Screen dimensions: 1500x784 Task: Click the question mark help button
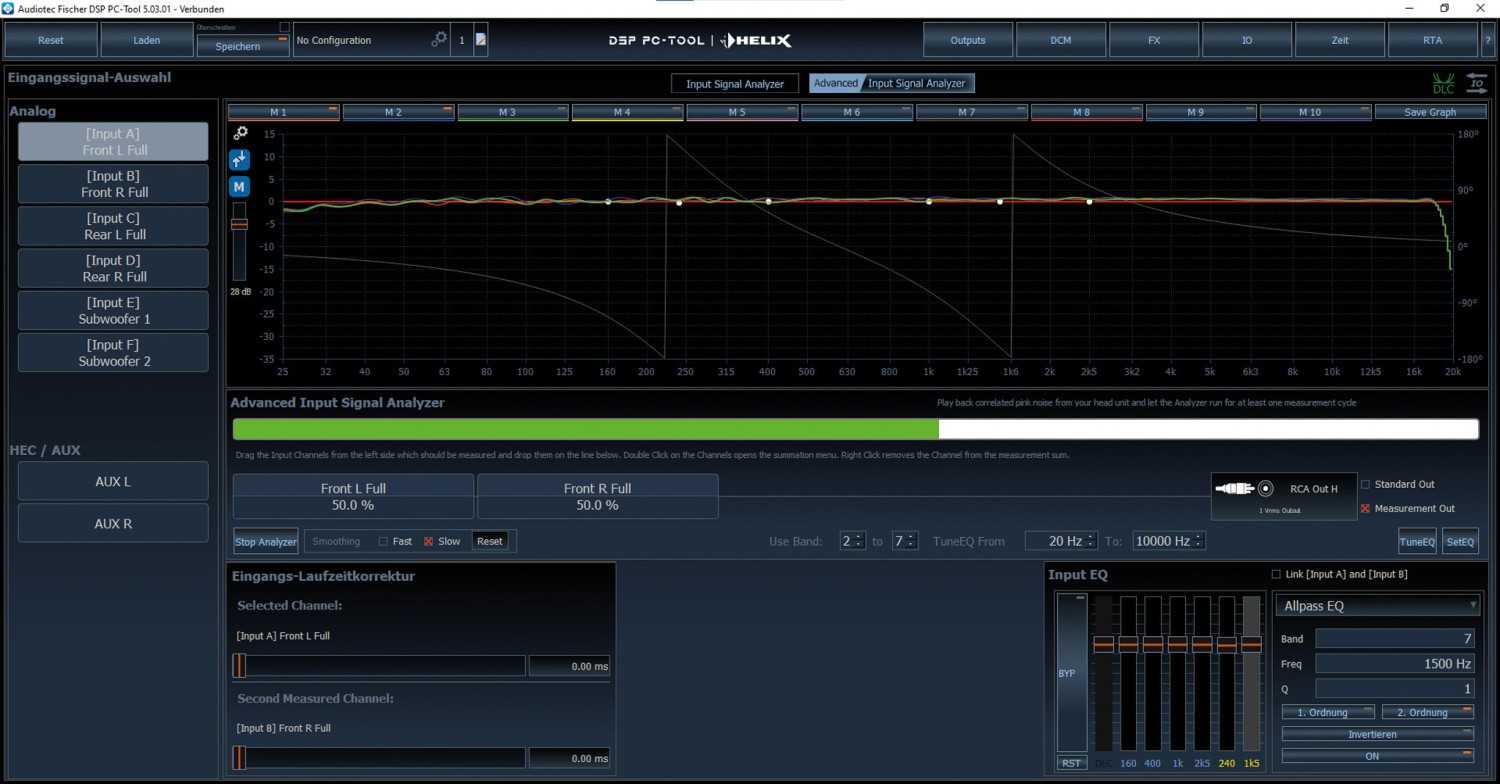pyautogui.click(x=1489, y=40)
